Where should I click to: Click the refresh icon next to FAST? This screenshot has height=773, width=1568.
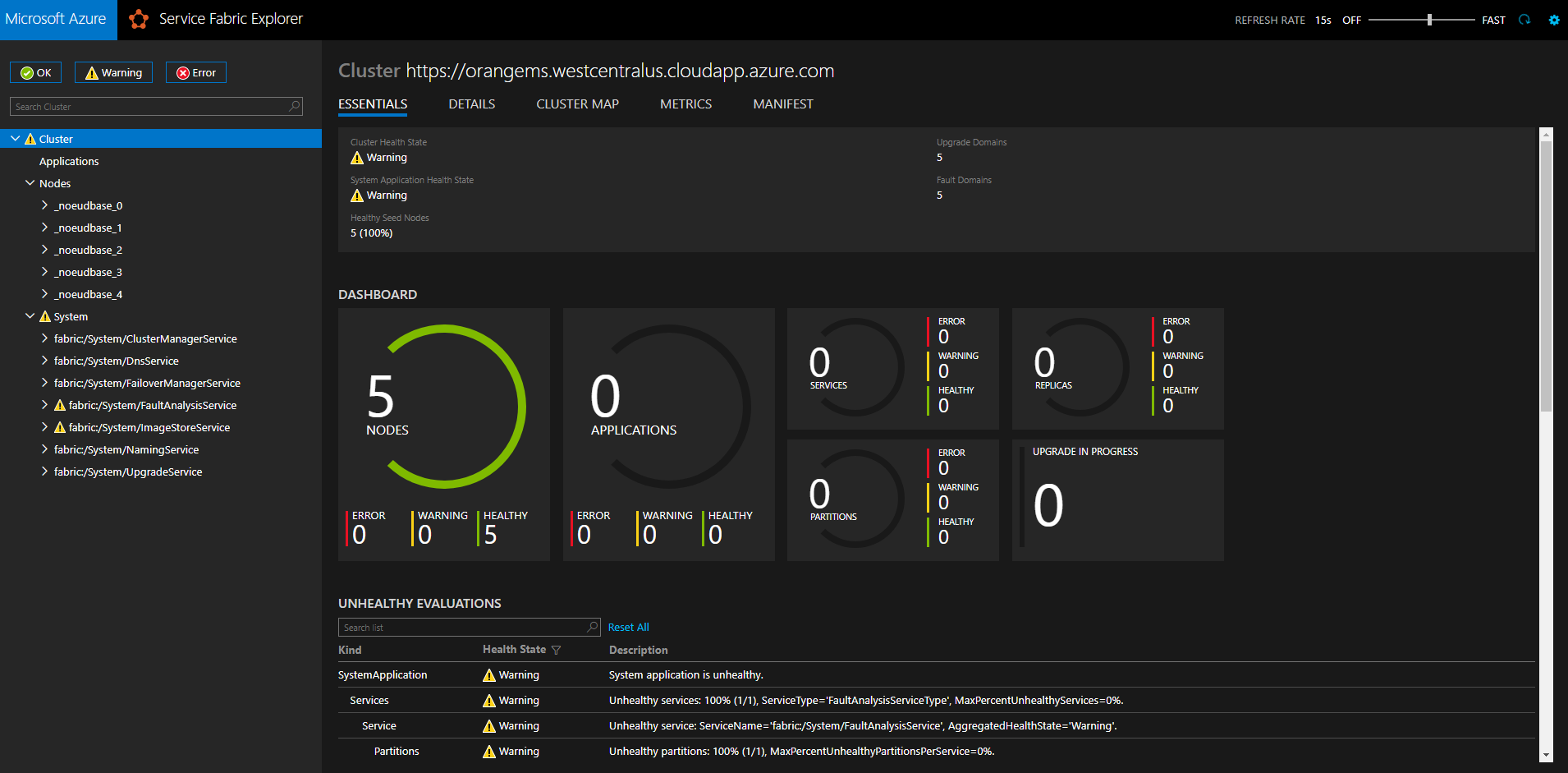[1524, 20]
